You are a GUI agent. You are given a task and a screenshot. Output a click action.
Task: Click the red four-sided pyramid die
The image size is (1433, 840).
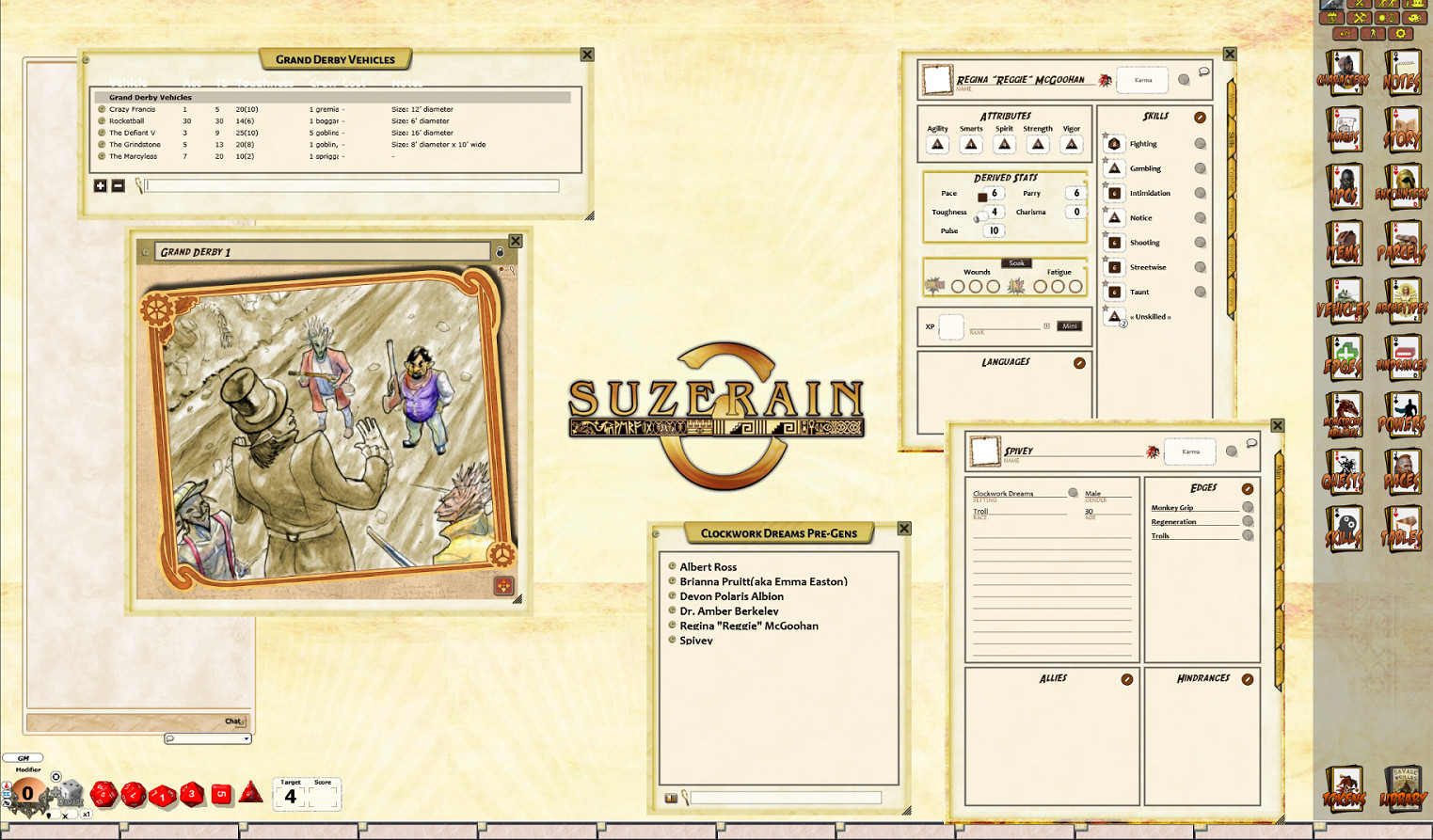click(x=250, y=792)
